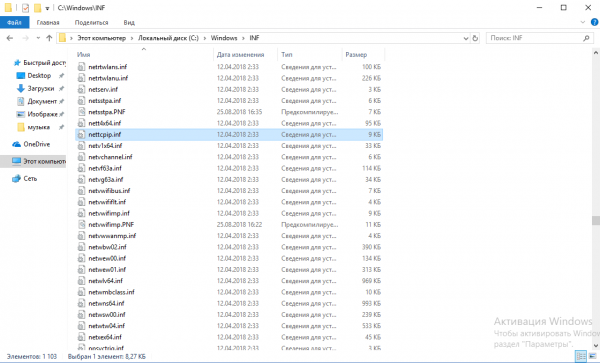Switch to large icons view button
The image size is (600, 363).
click(x=593, y=356)
